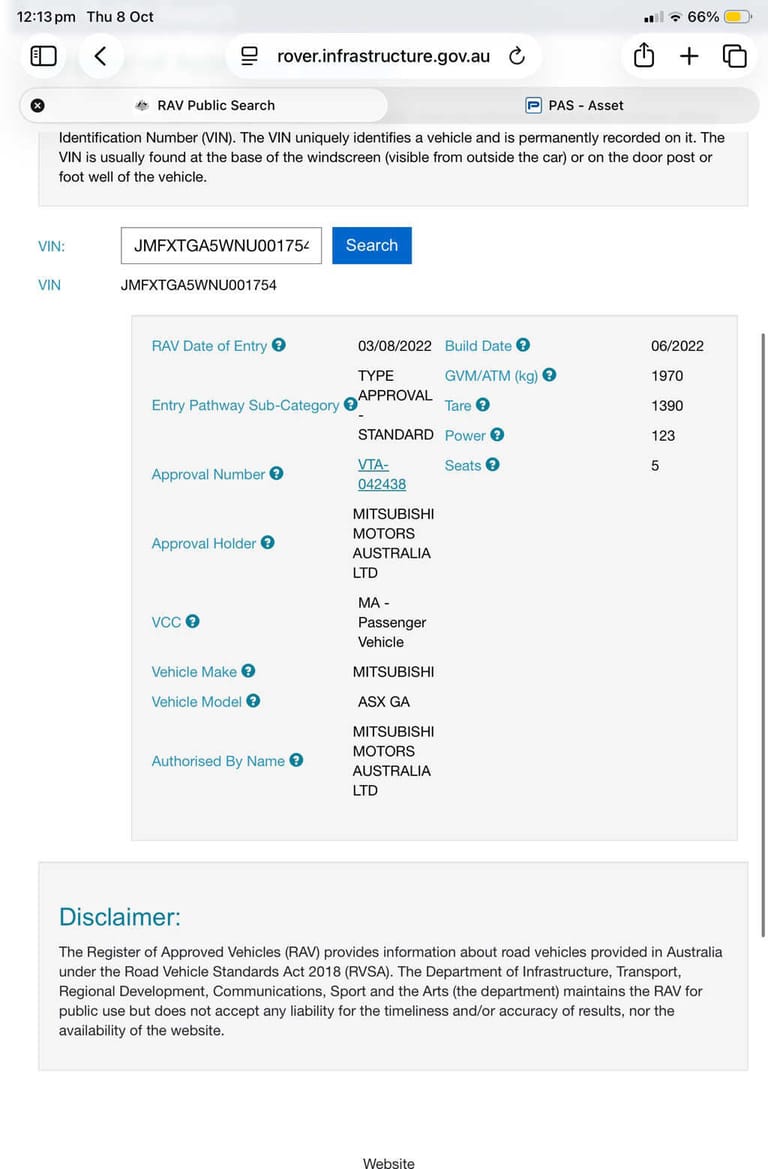Select the RAV entry date 03/08/2022
This screenshot has height=1169, width=768.
coord(394,346)
